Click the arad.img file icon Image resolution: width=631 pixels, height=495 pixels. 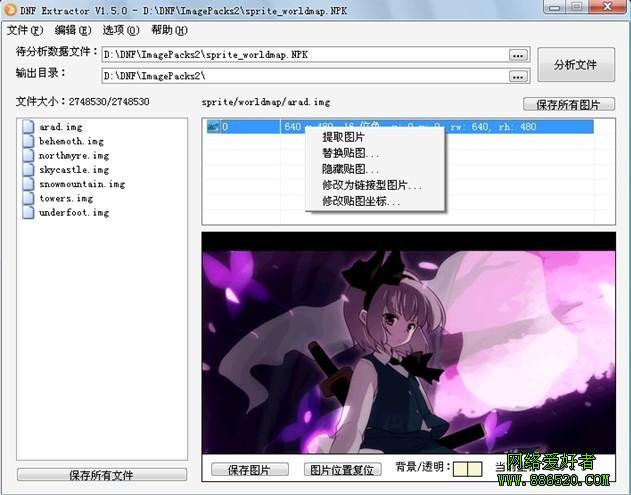pyautogui.click(x=28, y=127)
